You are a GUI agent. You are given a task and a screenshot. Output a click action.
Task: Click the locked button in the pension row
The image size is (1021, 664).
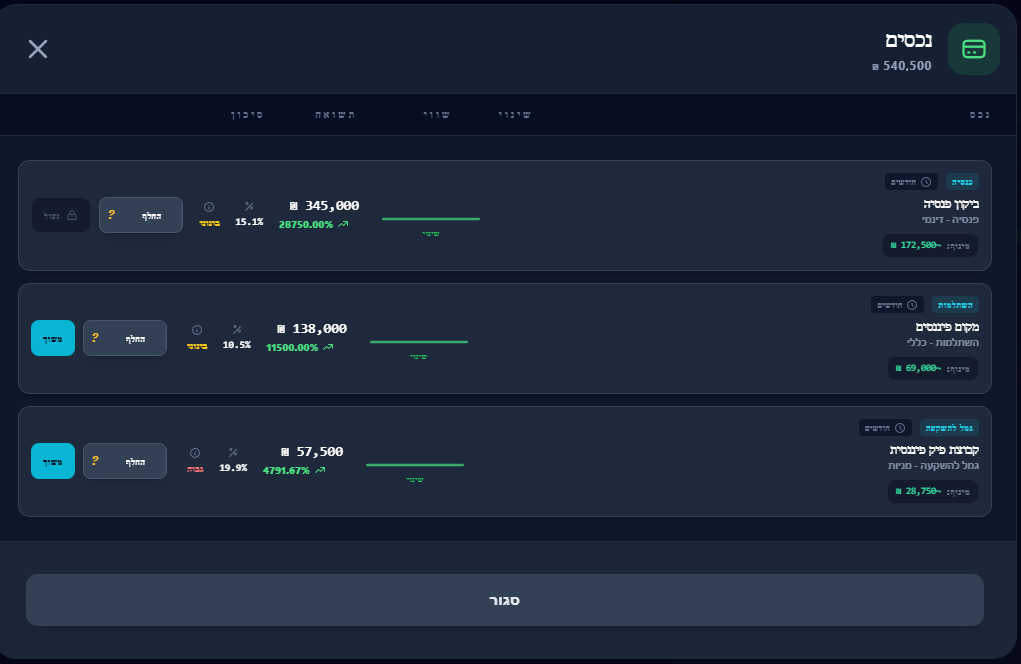[x=61, y=215]
